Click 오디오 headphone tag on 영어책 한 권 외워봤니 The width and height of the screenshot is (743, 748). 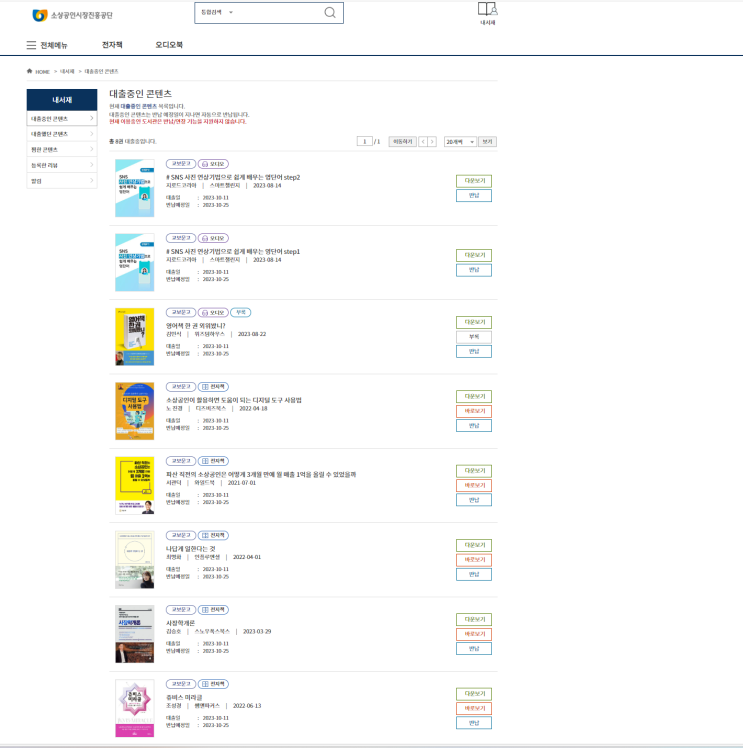[x=213, y=312]
